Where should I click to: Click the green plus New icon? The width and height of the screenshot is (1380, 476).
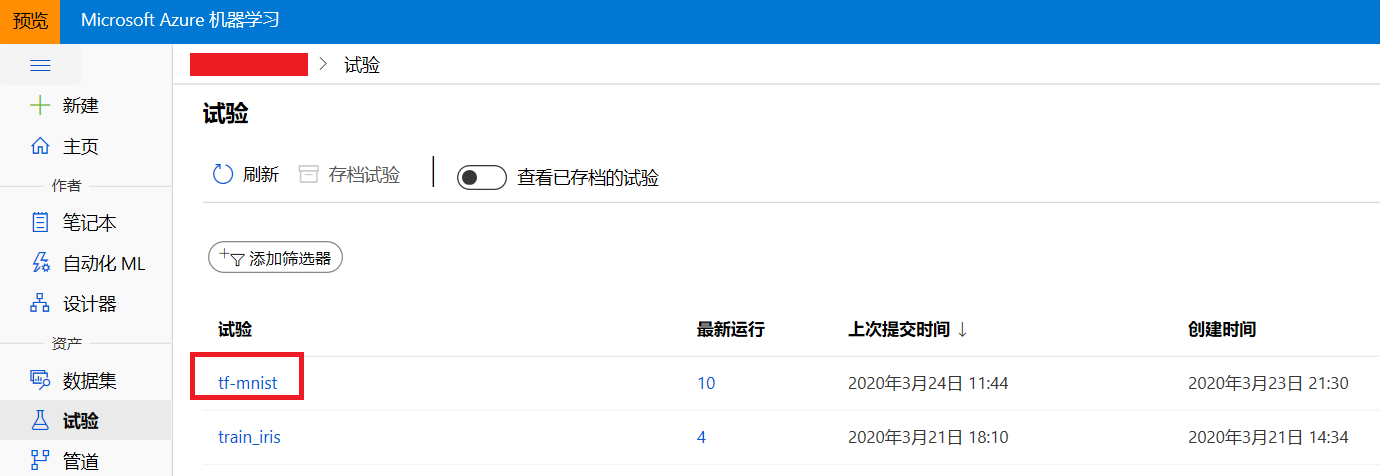(x=40, y=105)
